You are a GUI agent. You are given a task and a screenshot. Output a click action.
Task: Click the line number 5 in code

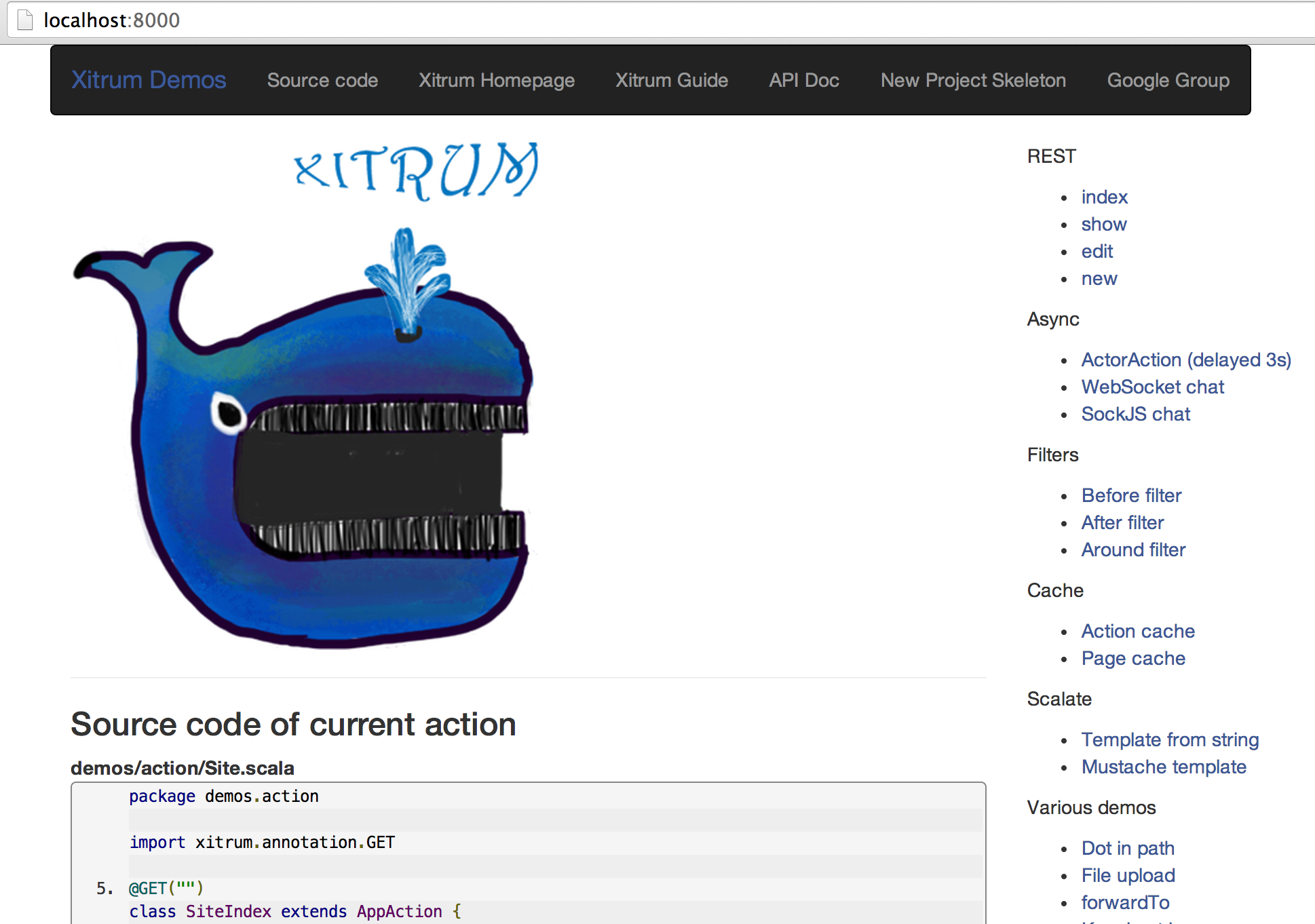pyautogui.click(x=104, y=888)
